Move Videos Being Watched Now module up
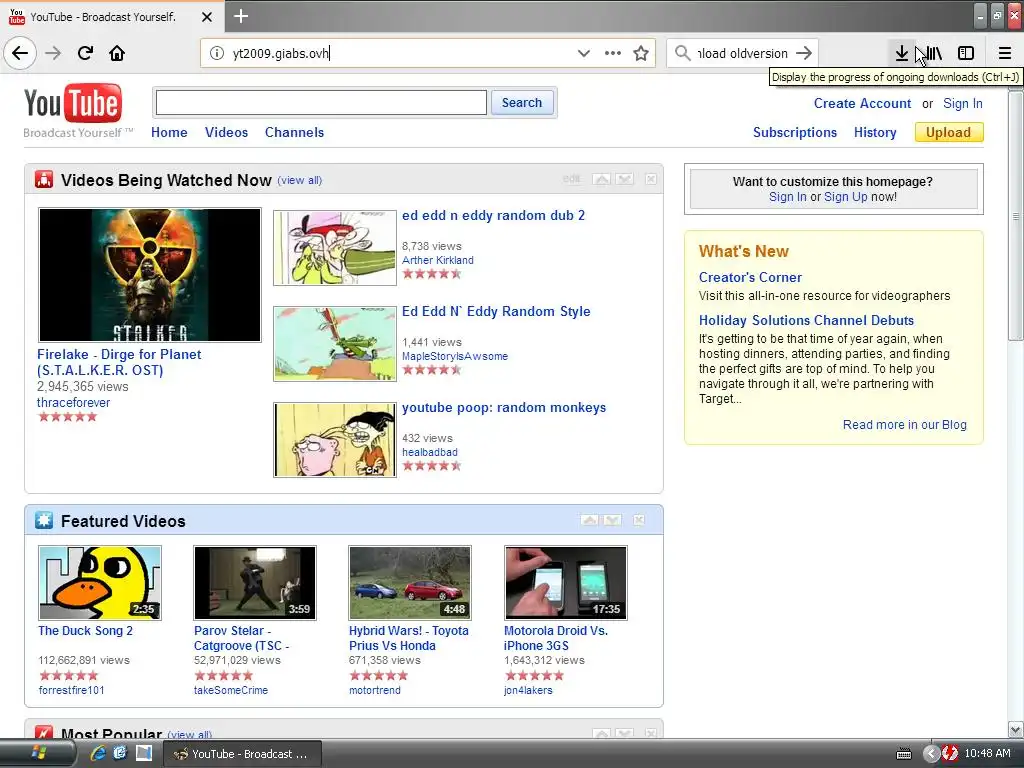Viewport: 1024px width, 768px height. (601, 179)
